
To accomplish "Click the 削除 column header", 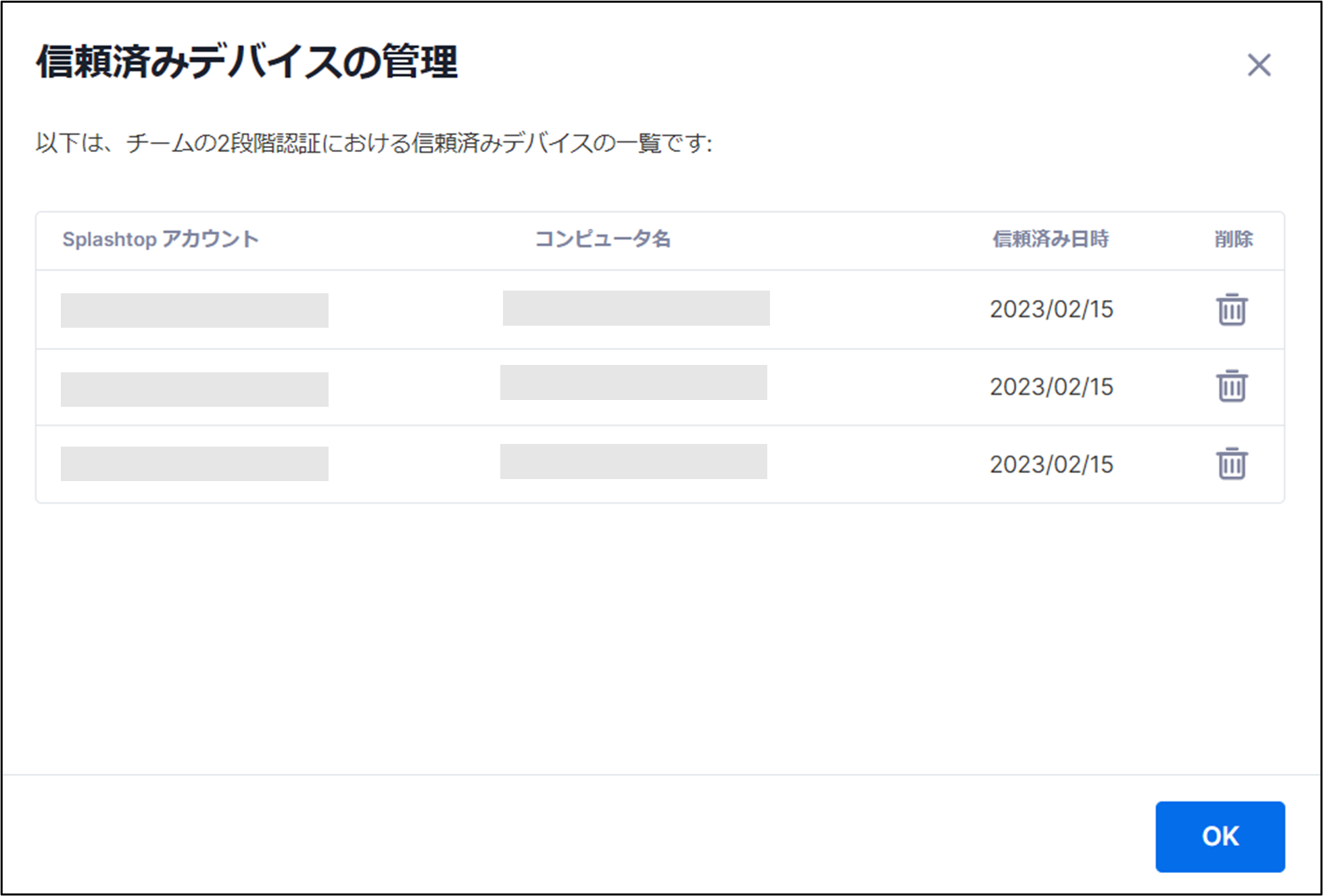I will pyautogui.click(x=1234, y=239).
